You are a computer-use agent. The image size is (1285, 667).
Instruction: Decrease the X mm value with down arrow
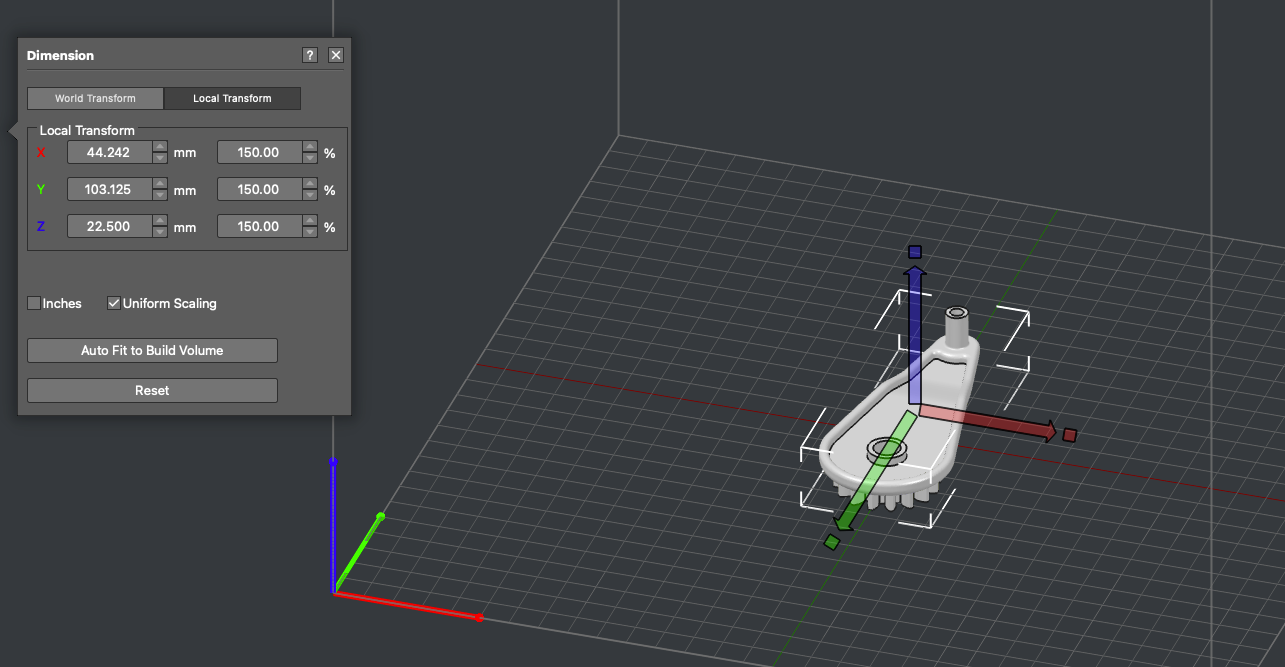point(160,158)
